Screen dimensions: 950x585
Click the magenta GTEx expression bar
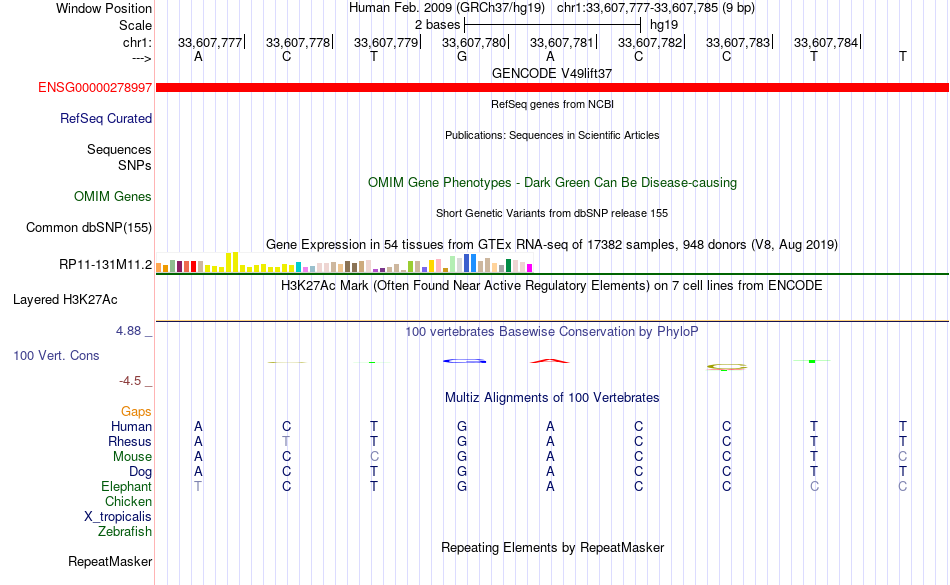(530, 268)
